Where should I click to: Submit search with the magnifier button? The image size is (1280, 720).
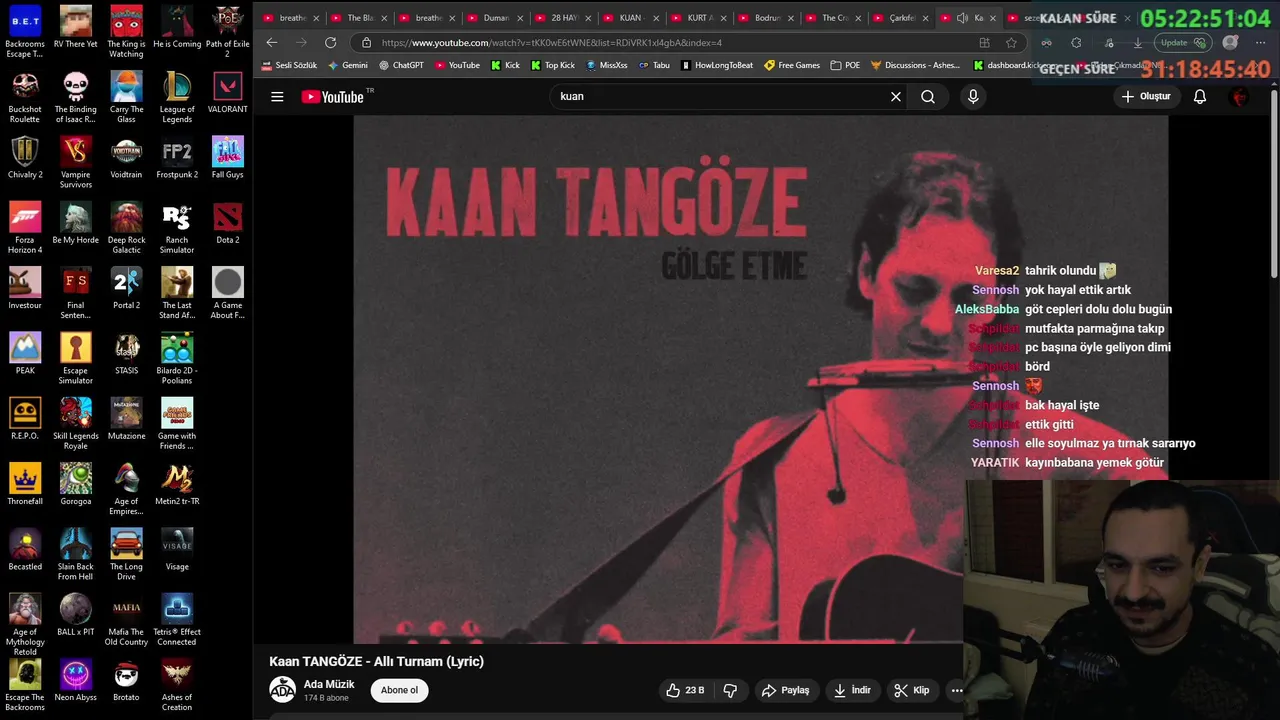pos(928,97)
